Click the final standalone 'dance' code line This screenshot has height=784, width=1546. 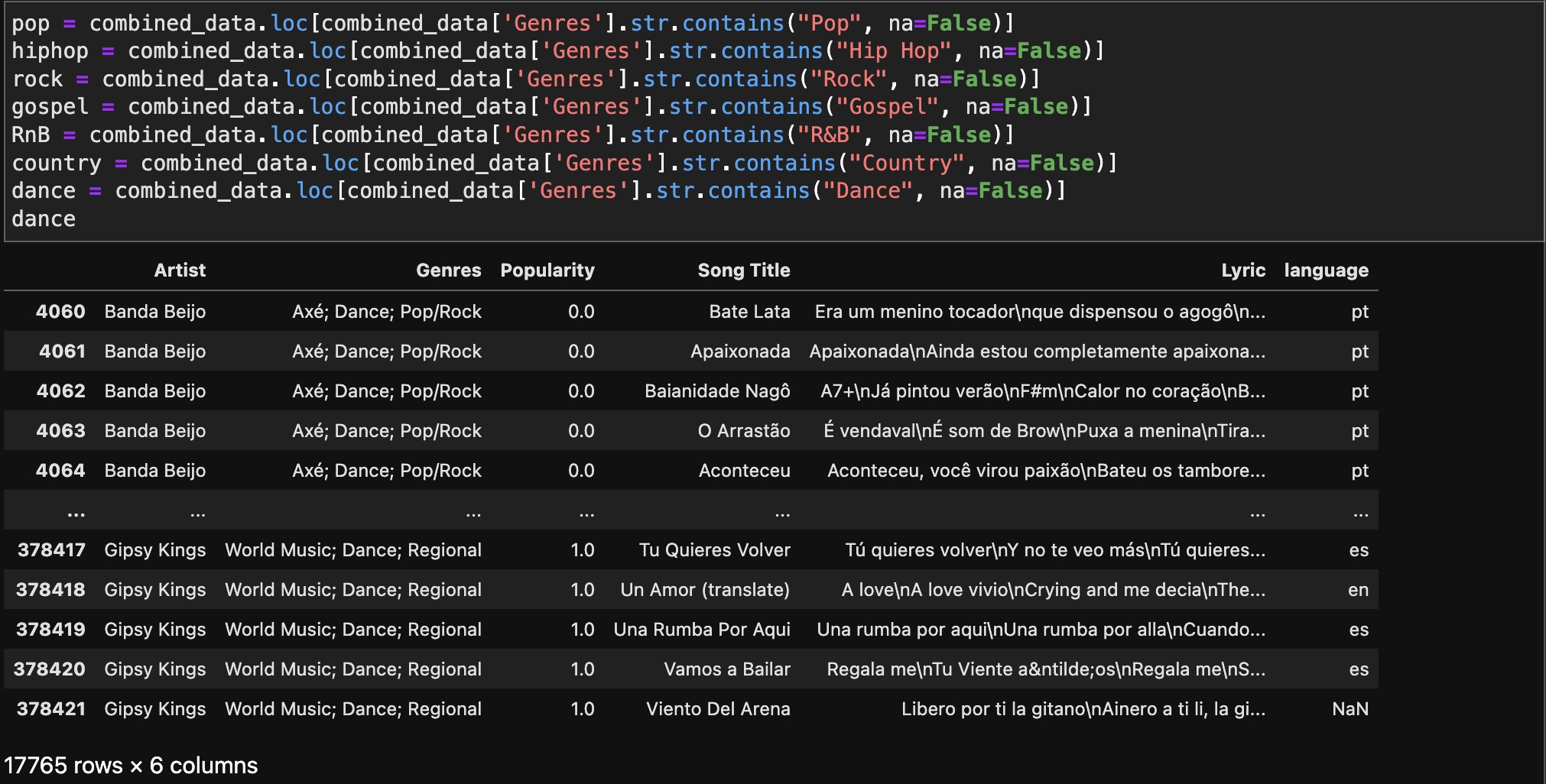click(x=44, y=219)
